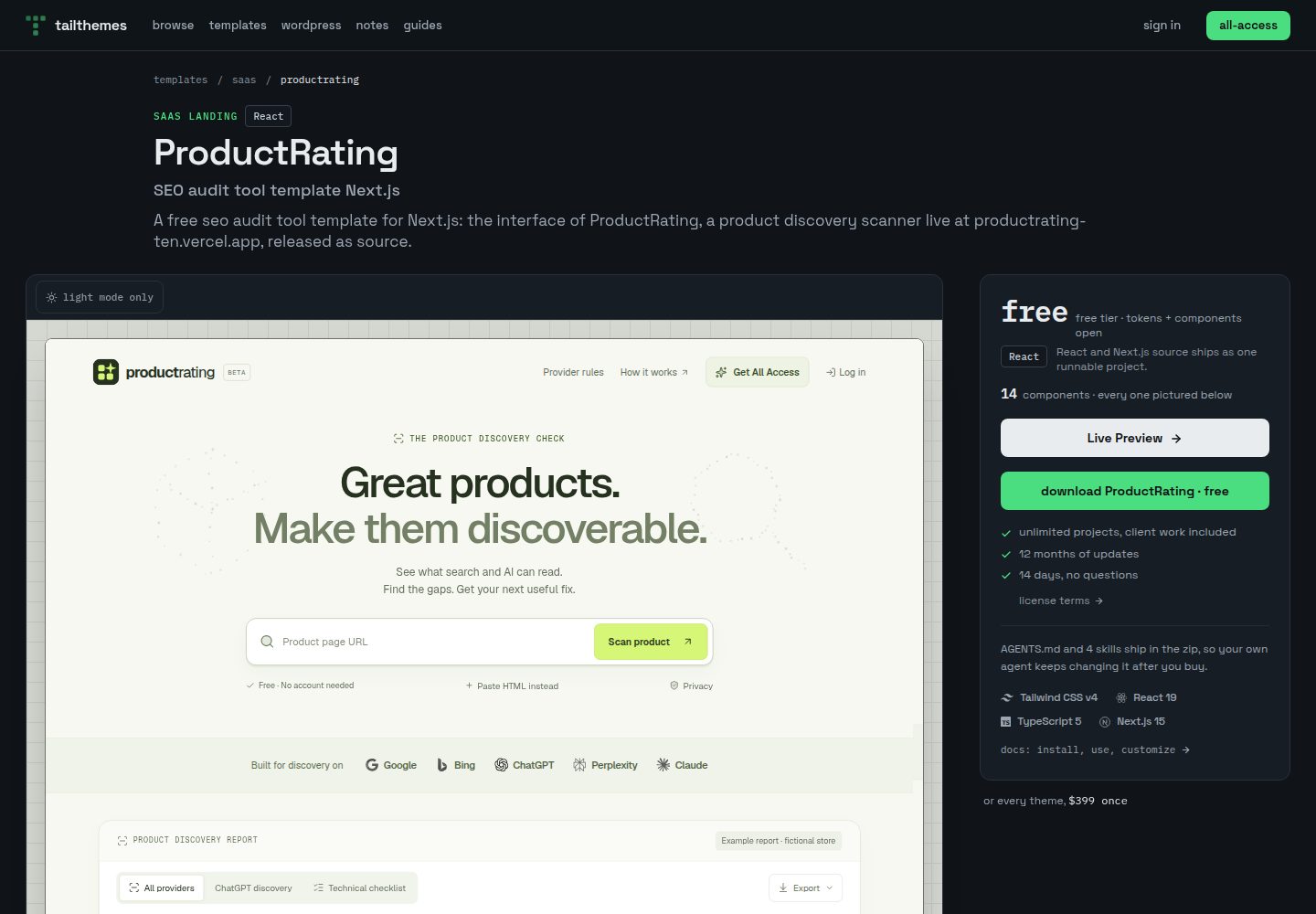The height and width of the screenshot is (914, 1316).
Task: Click the tailthemes logo icon
Action: pos(36,25)
